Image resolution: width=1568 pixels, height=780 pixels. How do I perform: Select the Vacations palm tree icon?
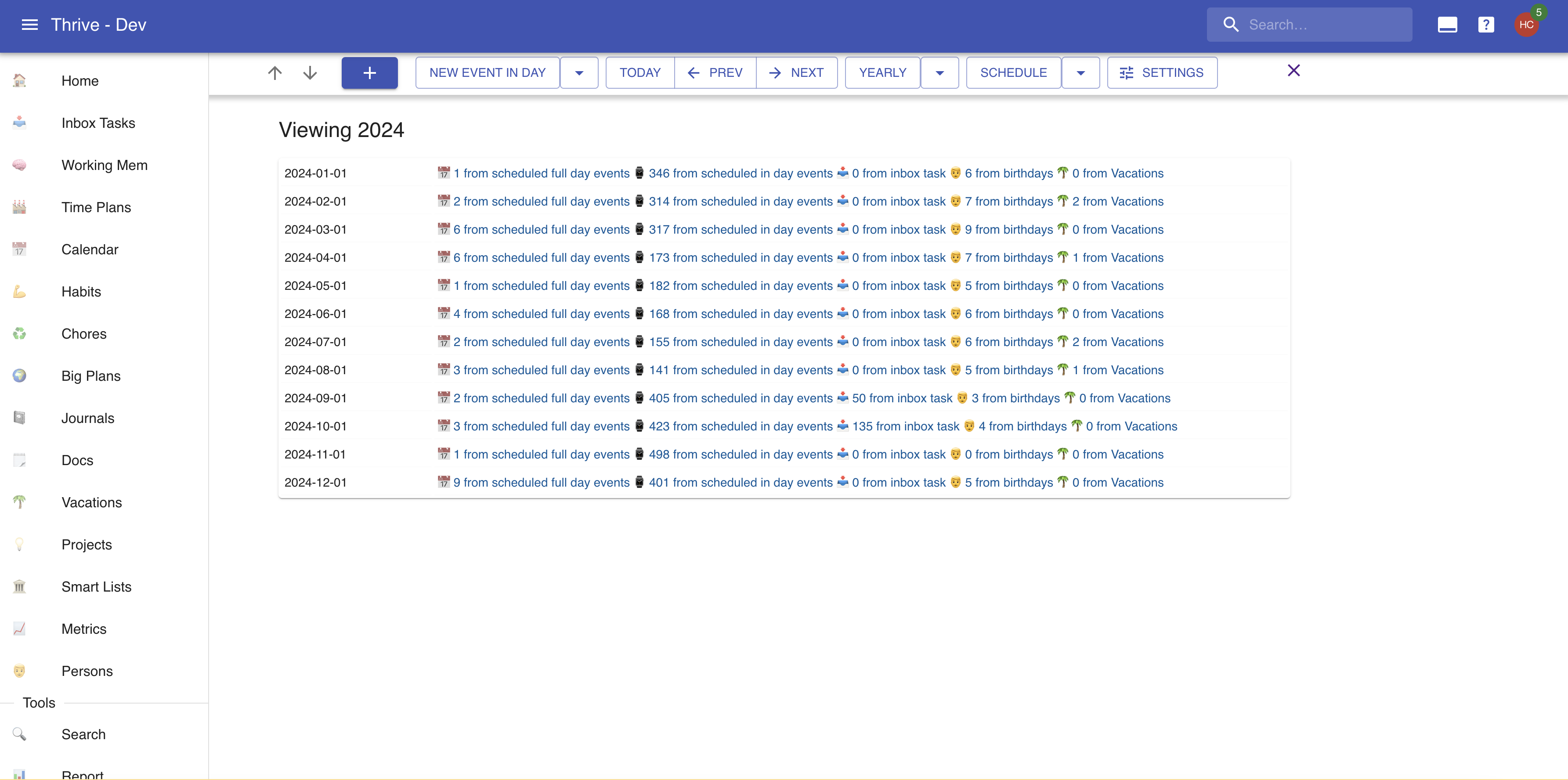click(x=19, y=502)
